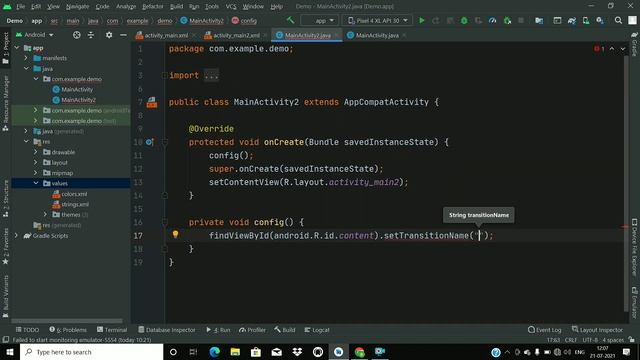The width and height of the screenshot is (640, 360).
Task: Open the app run configuration dropdown
Action: pyautogui.click(x=320, y=20)
